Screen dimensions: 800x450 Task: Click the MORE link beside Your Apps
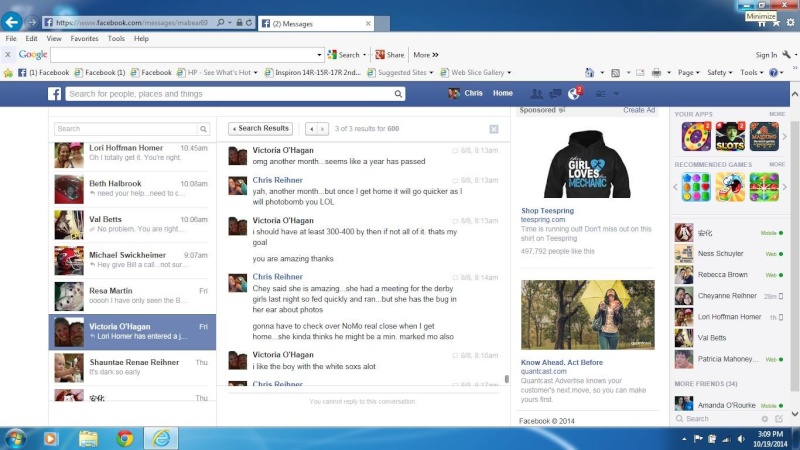point(777,114)
